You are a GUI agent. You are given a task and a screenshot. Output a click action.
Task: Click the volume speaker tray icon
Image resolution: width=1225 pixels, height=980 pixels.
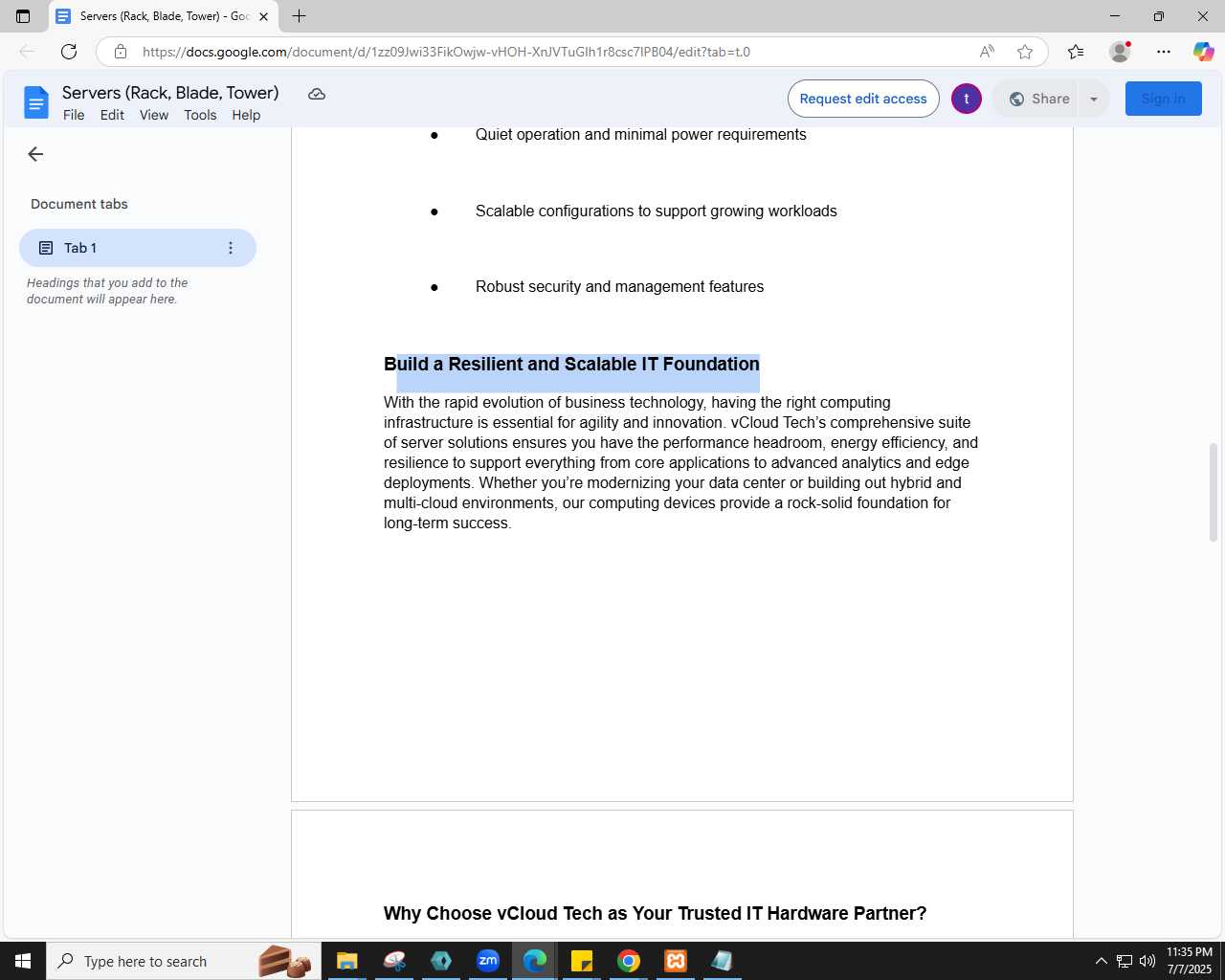(1147, 961)
